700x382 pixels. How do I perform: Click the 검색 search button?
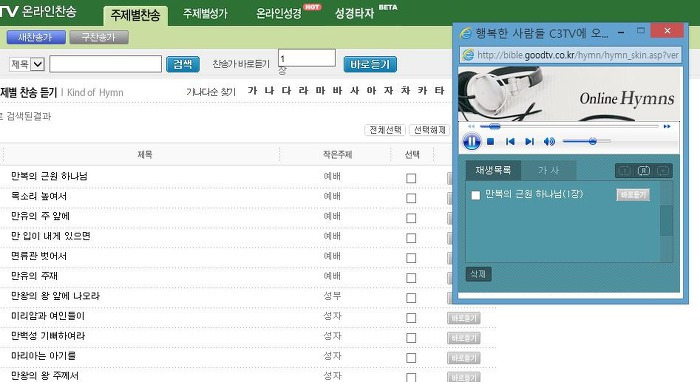pyautogui.click(x=183, y=64)
